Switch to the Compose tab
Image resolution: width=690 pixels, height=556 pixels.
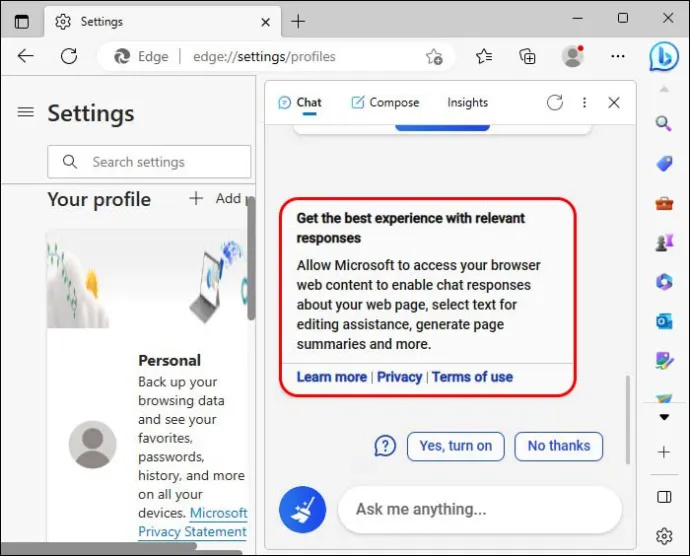(x=385, y=103)
